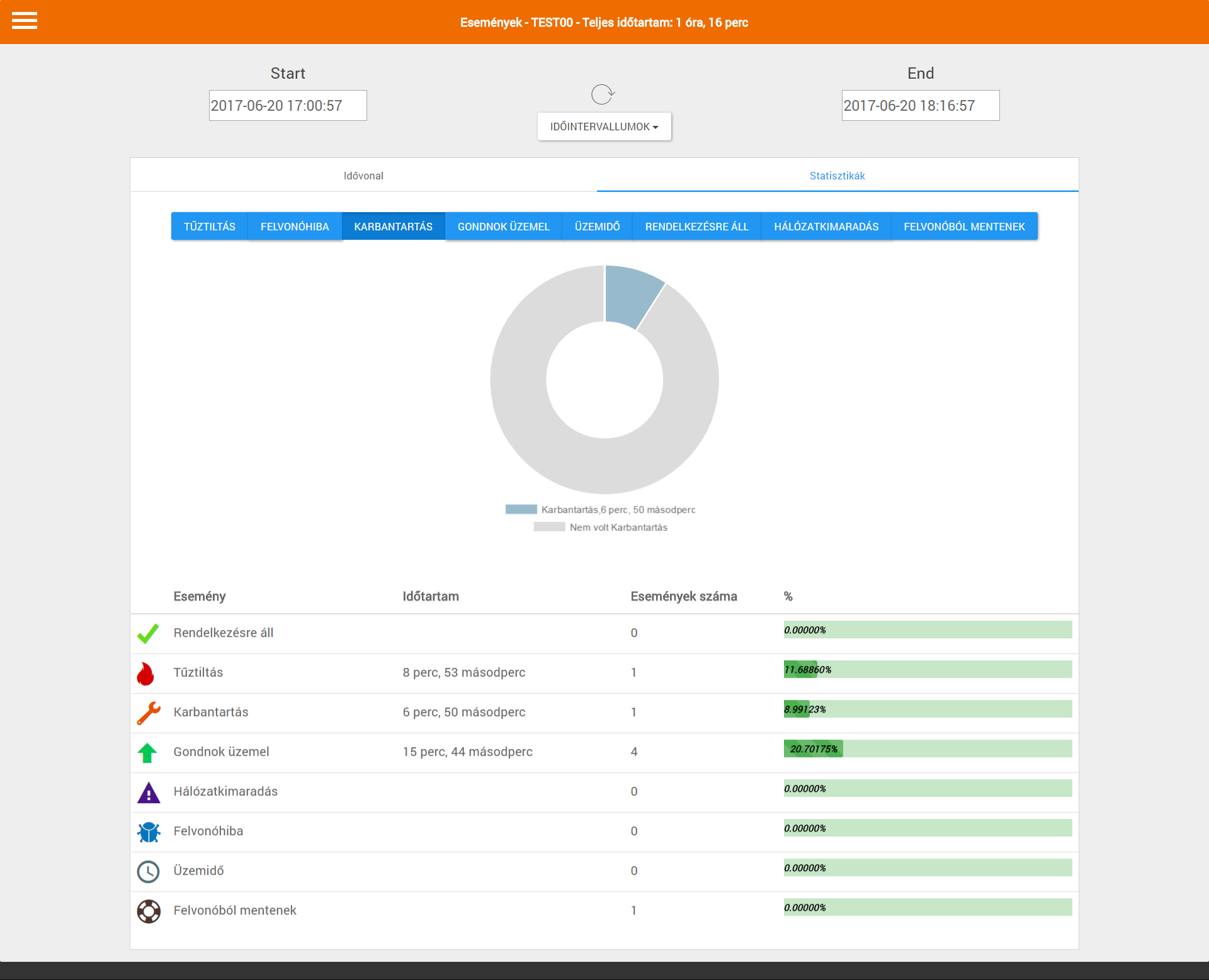The height and width of the screenshot is (980, 1209).
Task: Show TŰZTILTÁS statistics chart
Action: point(210,227)
